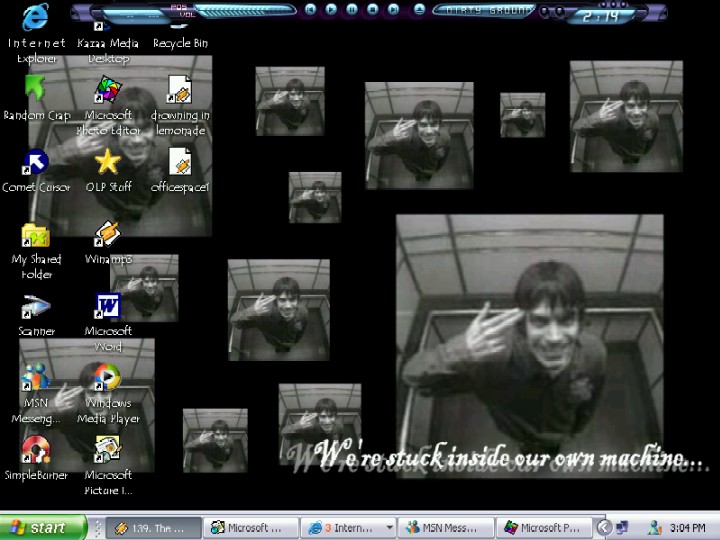The height and width of the screenshot is (540, 720).
Task: Click the Dirty Ground song title display
Action: [486, 10]
